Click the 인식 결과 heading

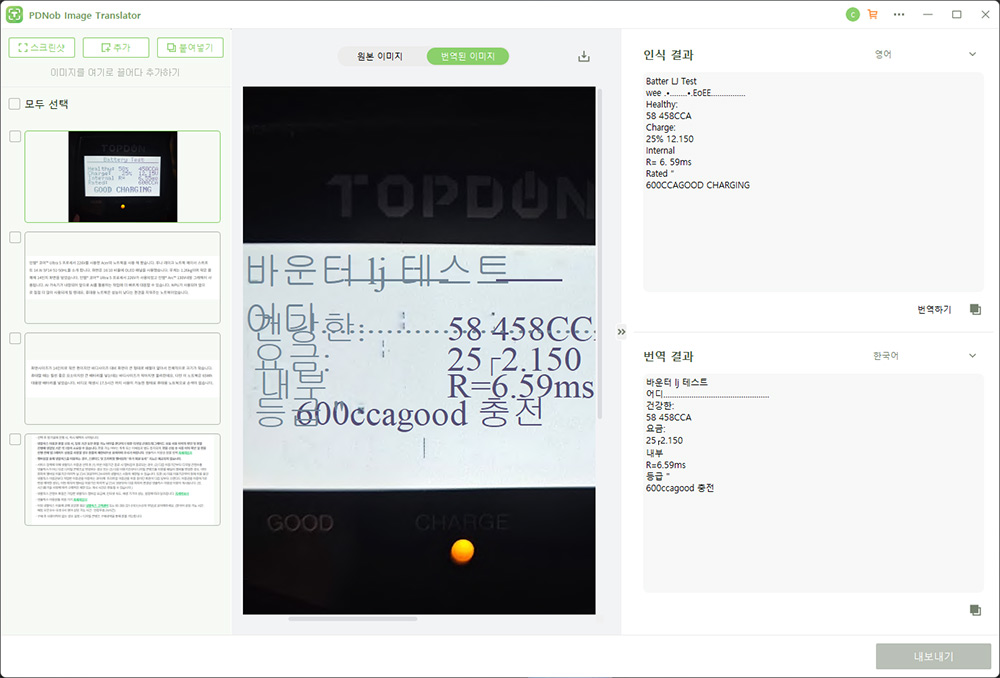tap(668, 55)
